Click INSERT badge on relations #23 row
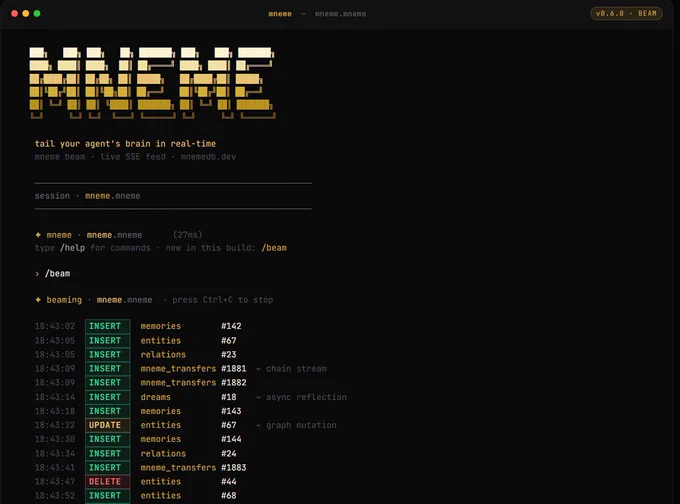This screenshot has width=680, height=504. [108, 354]
